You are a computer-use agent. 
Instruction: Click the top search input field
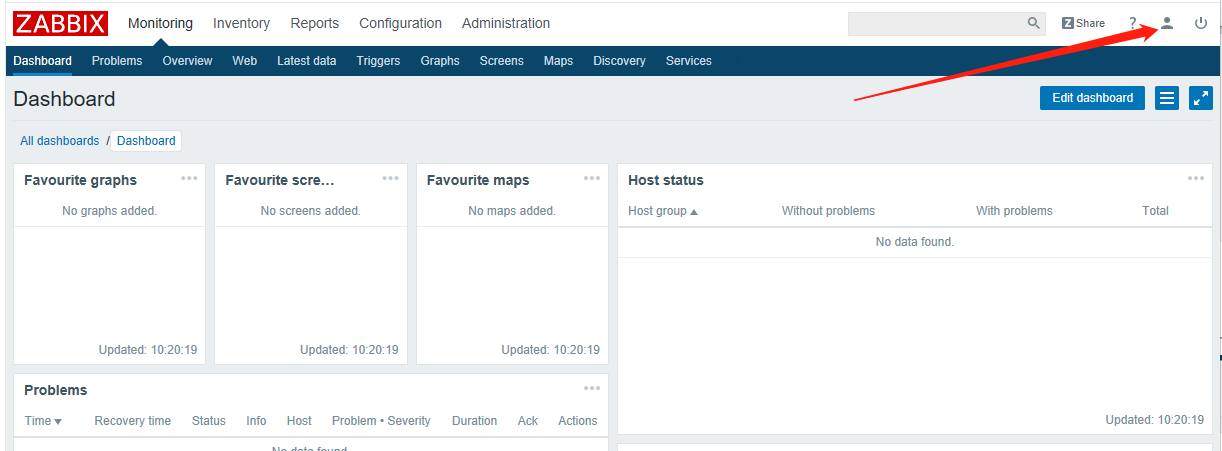pyautogui.click(x=936, y=23)
